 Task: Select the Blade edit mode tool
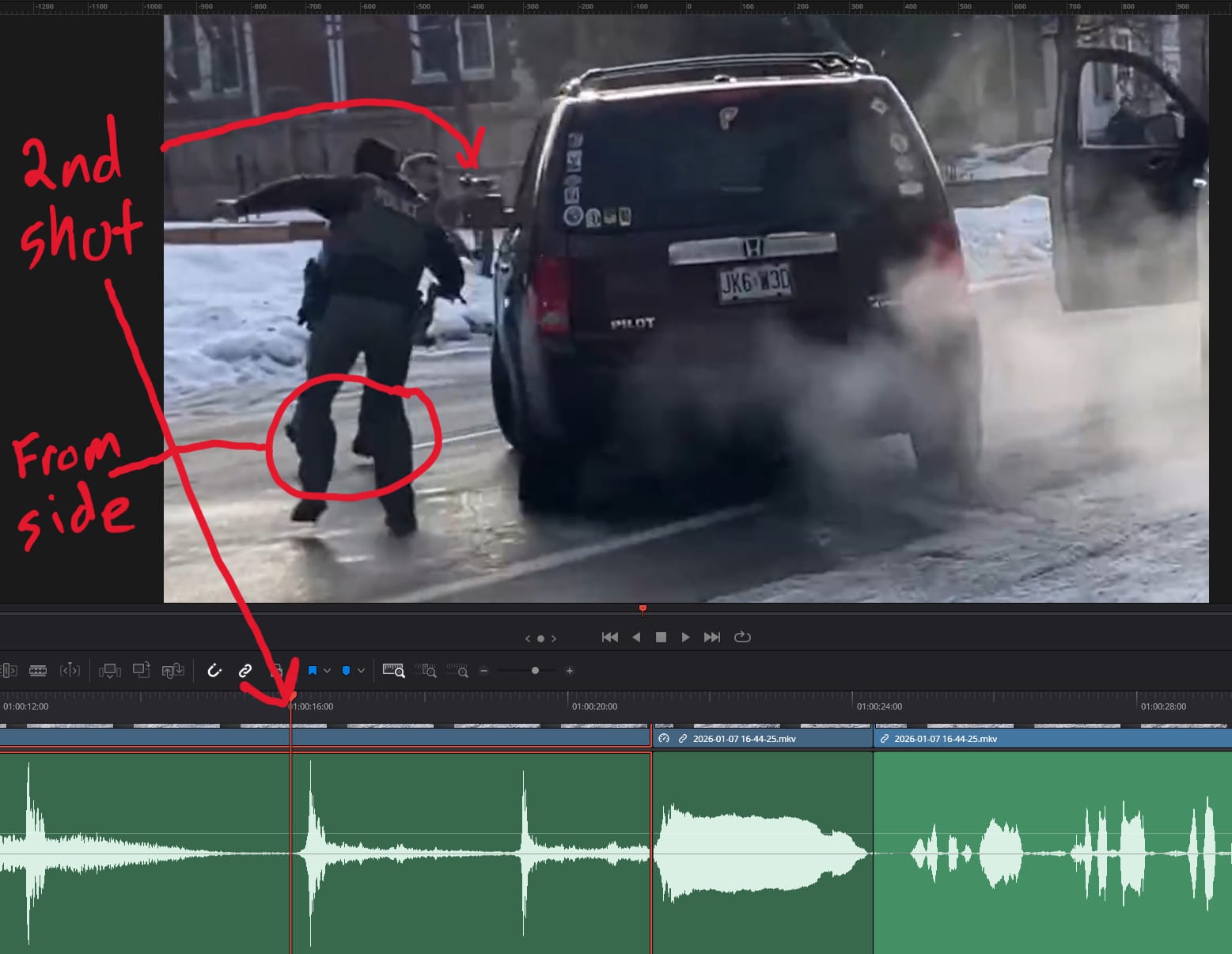pos(38,671)
